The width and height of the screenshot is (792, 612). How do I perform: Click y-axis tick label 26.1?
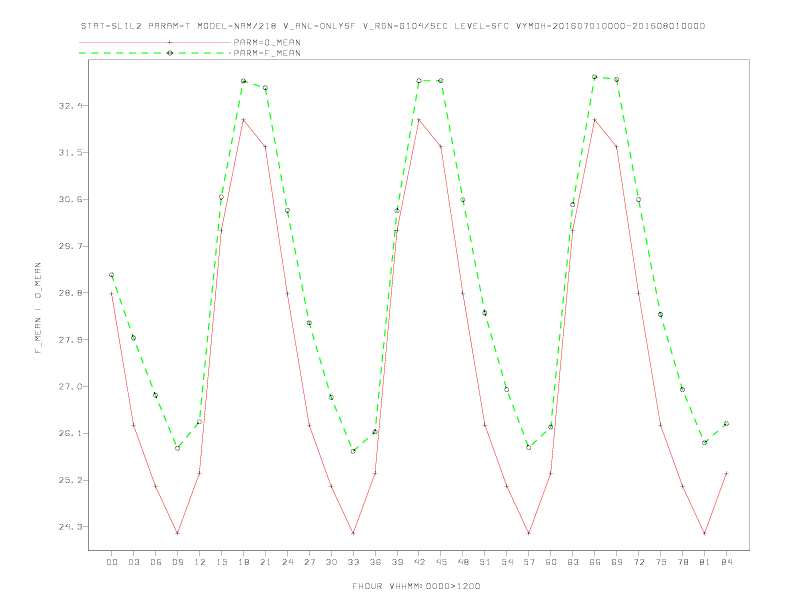coord(69,433)
